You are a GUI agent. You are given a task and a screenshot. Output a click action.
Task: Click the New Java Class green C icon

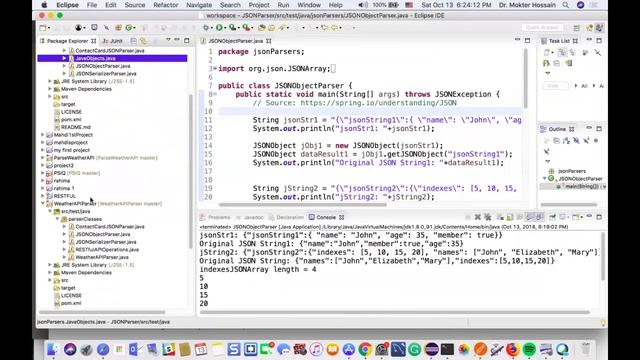pyautogui.click(x=129, y=27)
